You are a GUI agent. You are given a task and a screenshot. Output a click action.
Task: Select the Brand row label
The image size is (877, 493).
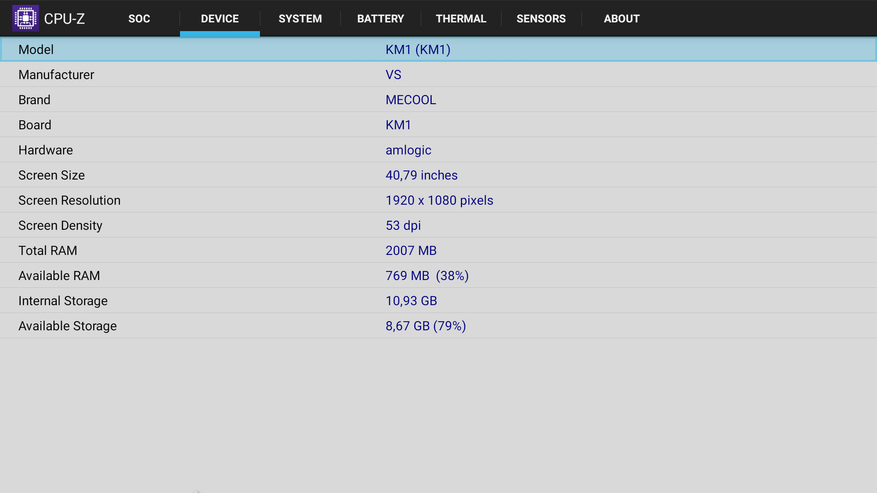(34, 100)
